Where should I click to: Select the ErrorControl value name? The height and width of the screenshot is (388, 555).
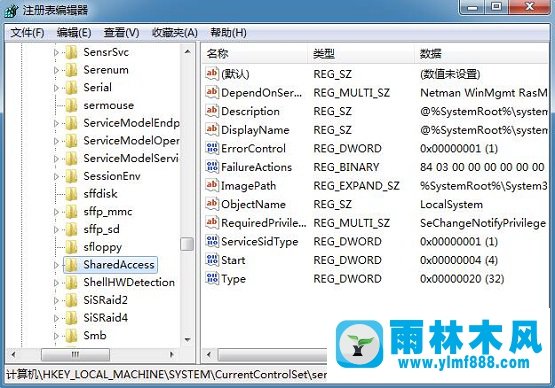point(253,148)
